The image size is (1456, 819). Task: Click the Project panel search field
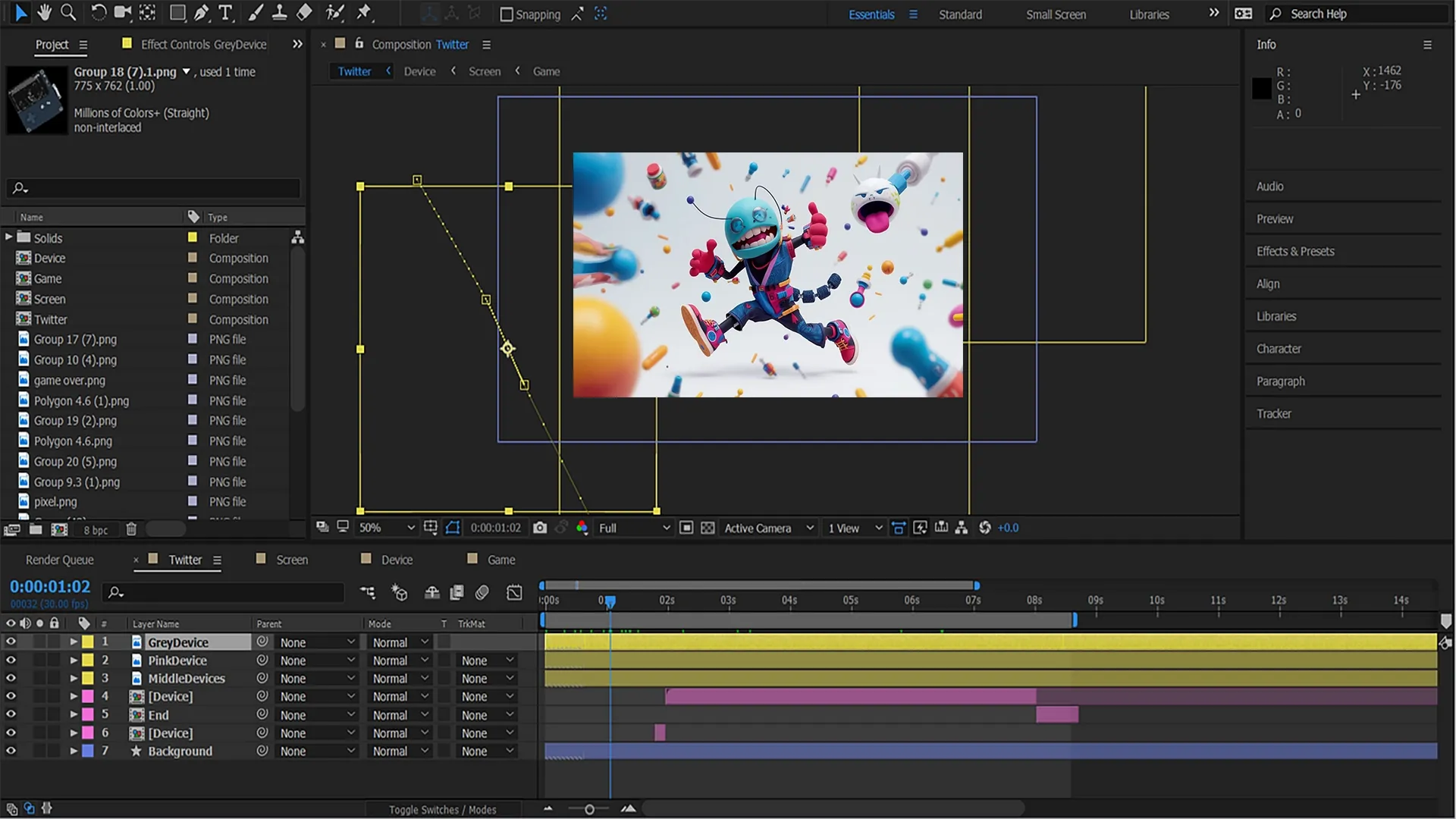pos(154,187)
